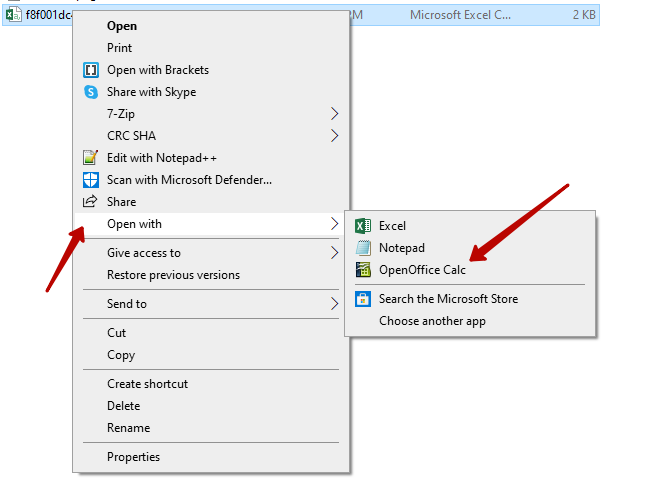The image size is (647, 486).
Task: Click the Notepad++ icon
Action: tap(90, 158)
